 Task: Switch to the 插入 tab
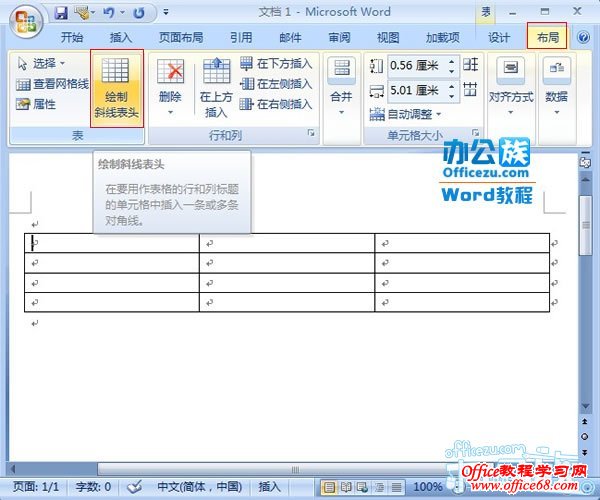[x=121, y=37]
